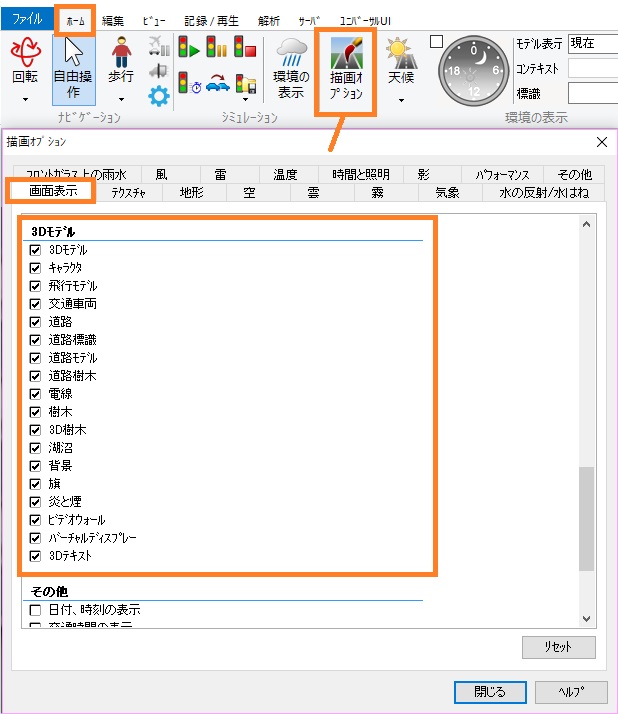Disable 道路モデル checkbox
Image resolution: width=618 pixels, height=714 pixels.
[35, 358]
